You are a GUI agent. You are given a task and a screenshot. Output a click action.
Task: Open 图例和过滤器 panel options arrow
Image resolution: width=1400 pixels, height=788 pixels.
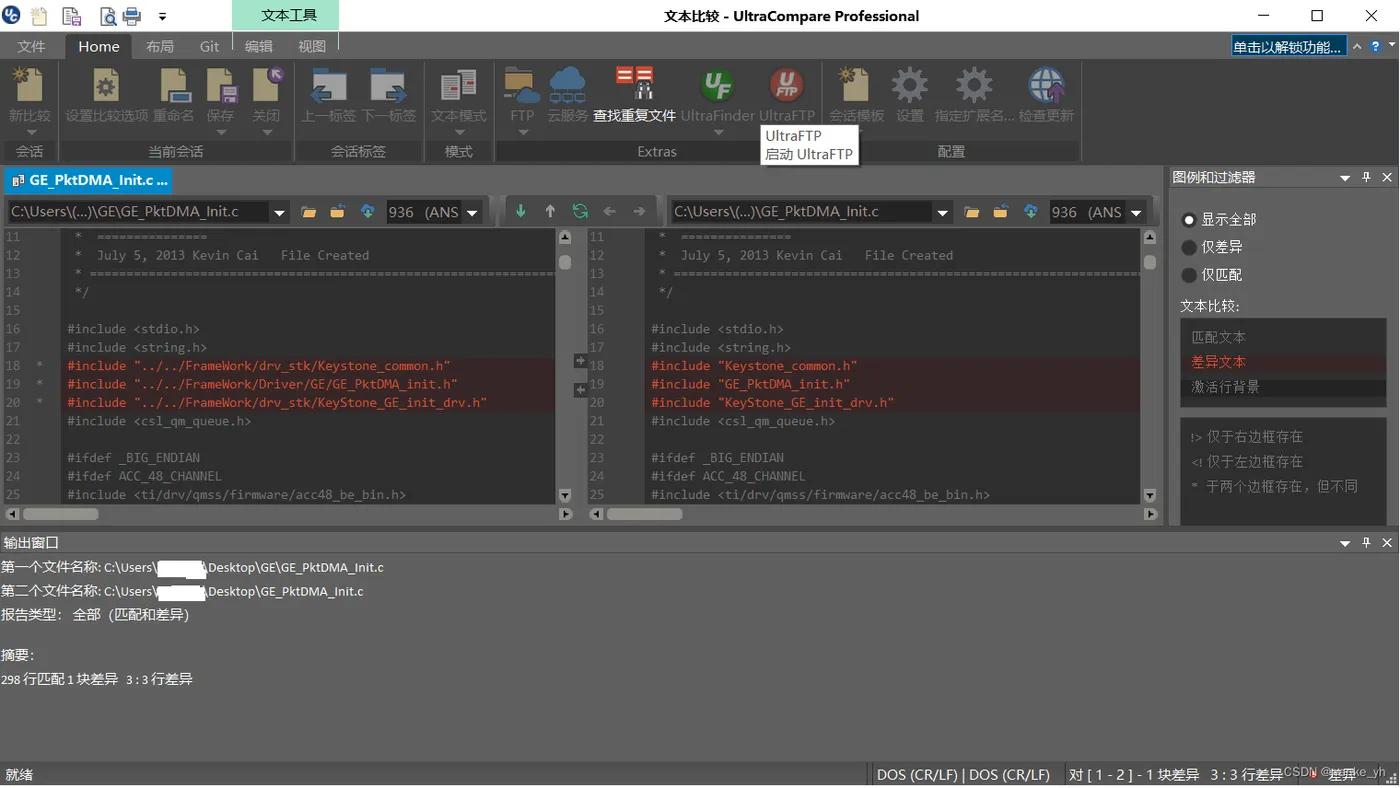pos(1345,178)
